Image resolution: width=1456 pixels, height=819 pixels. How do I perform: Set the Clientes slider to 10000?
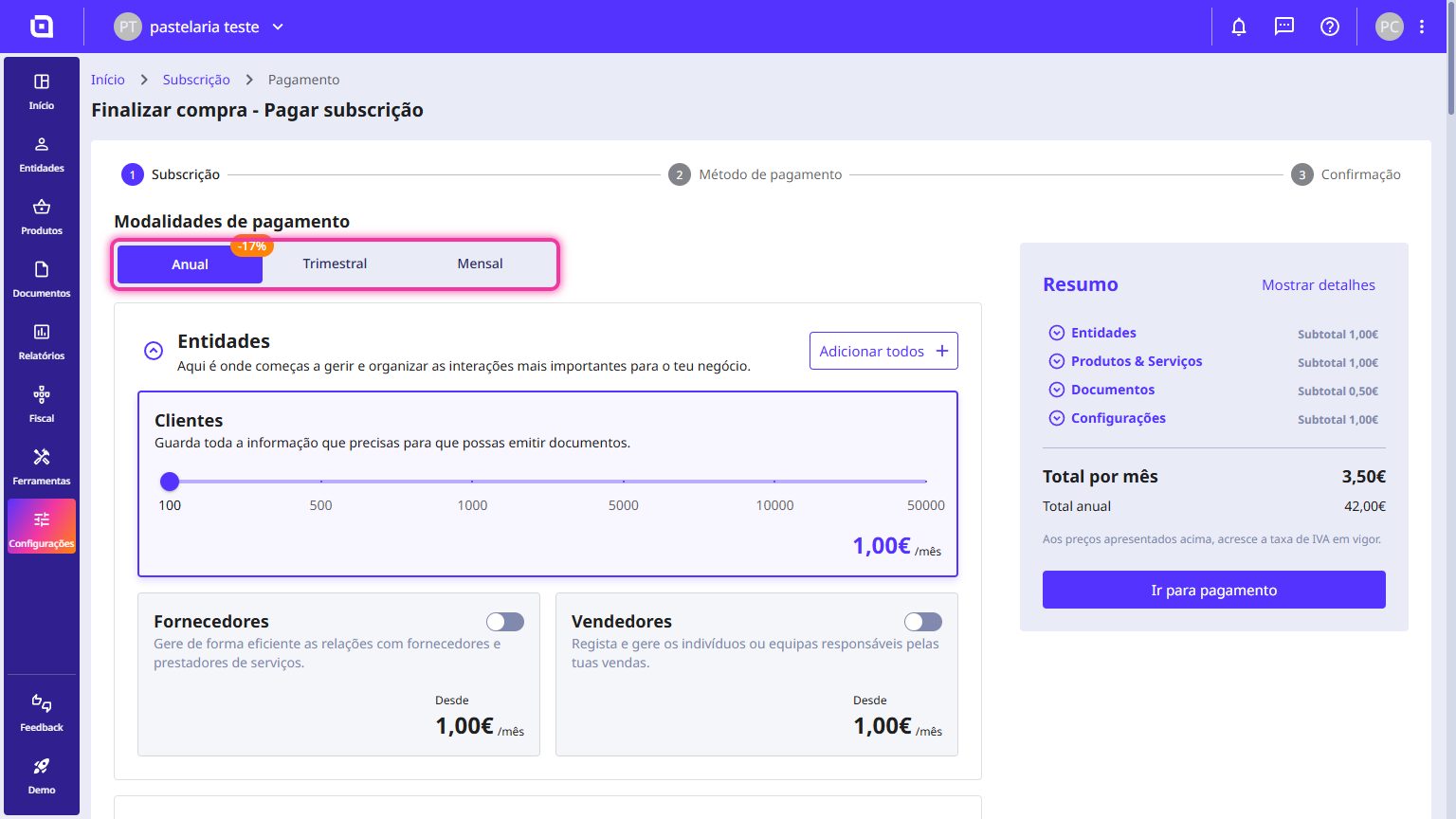click(x=774, y=482)
